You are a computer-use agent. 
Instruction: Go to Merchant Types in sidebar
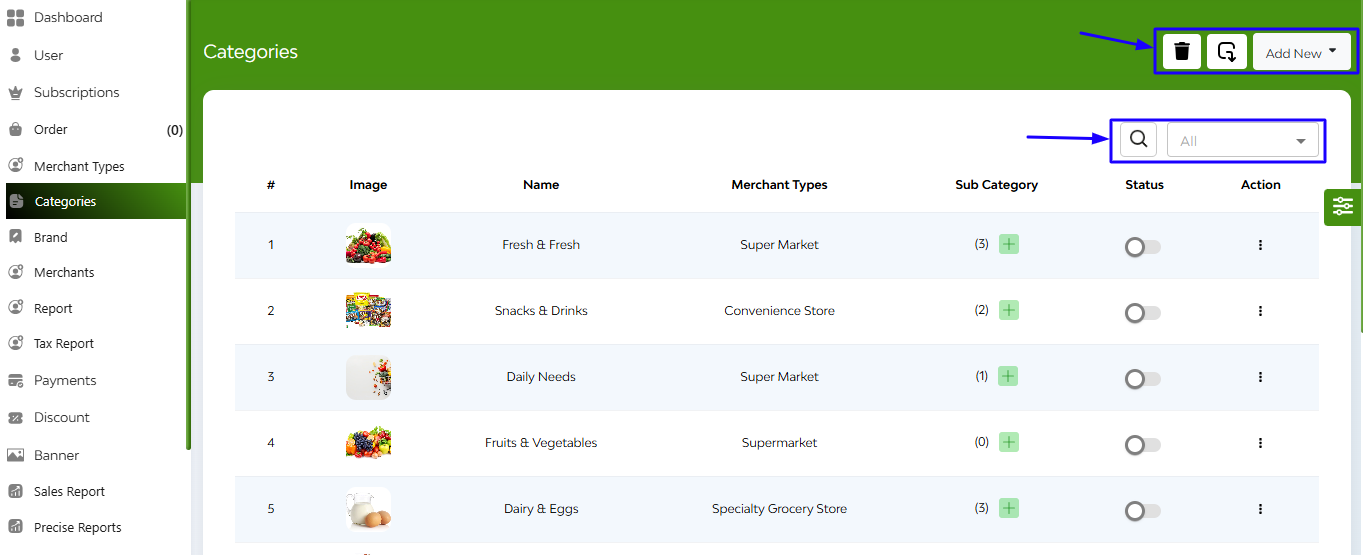(x=79, y=166)
